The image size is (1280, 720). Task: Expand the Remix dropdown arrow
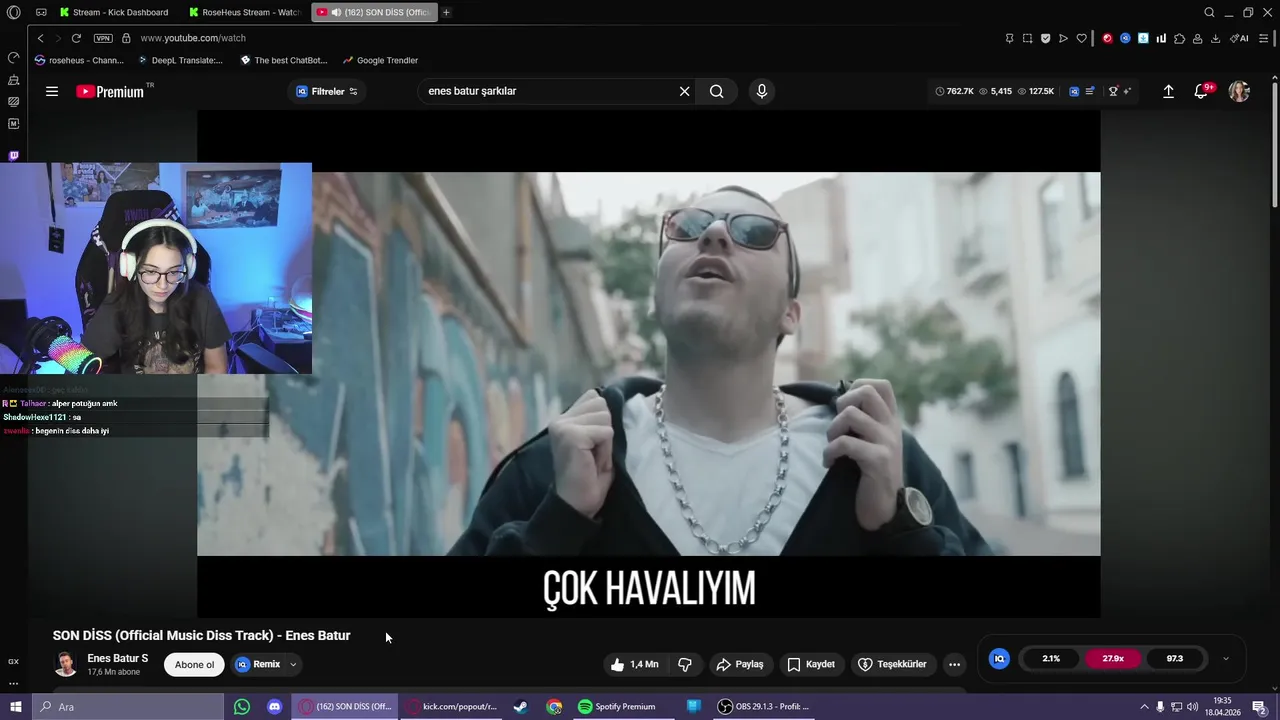[x=293, y=664]
